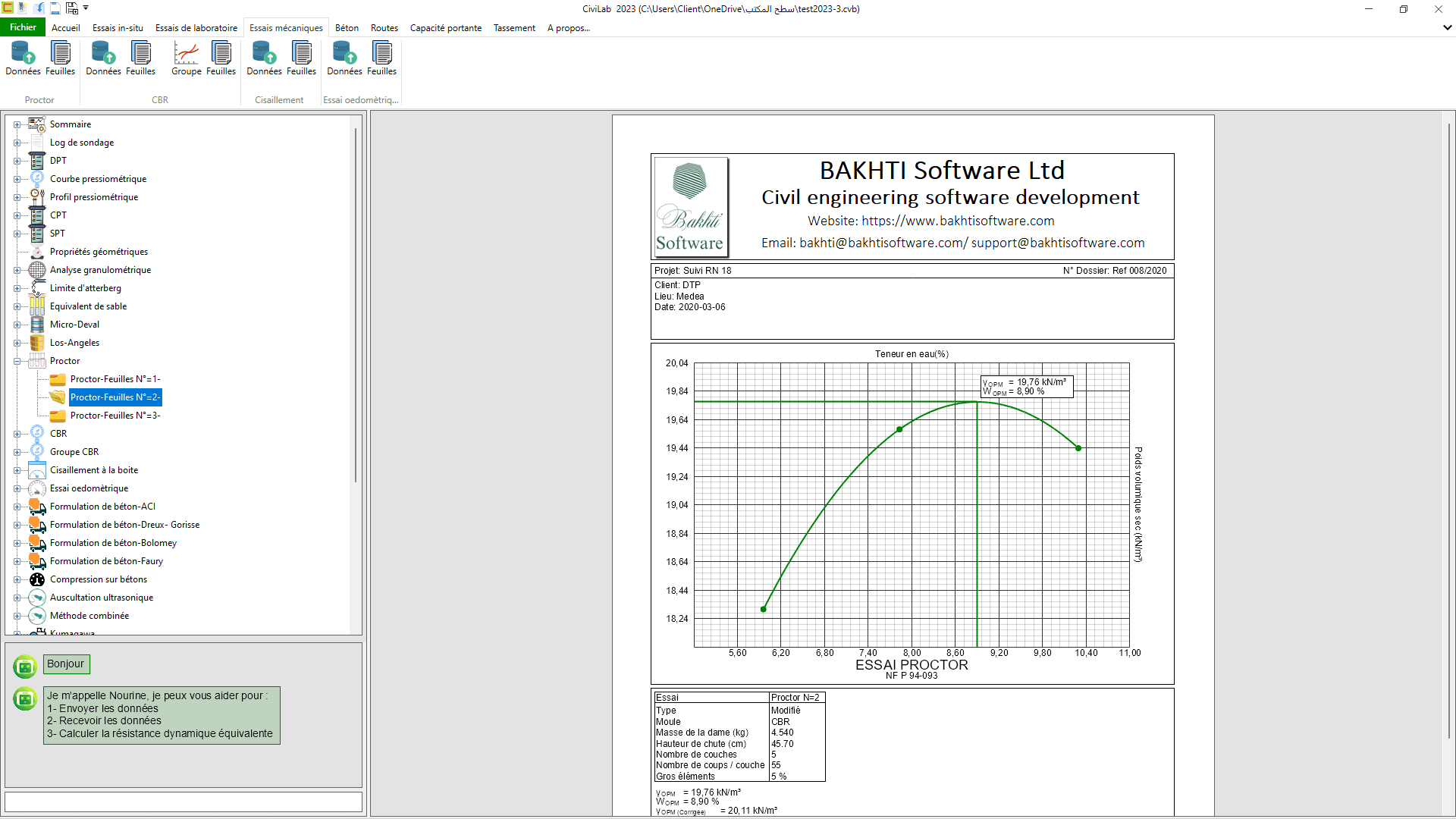This screenshot has width=1456, height=819.
Task: Select Formulation de béton-Dreux- Gorisse item
Action: point(124,525)
